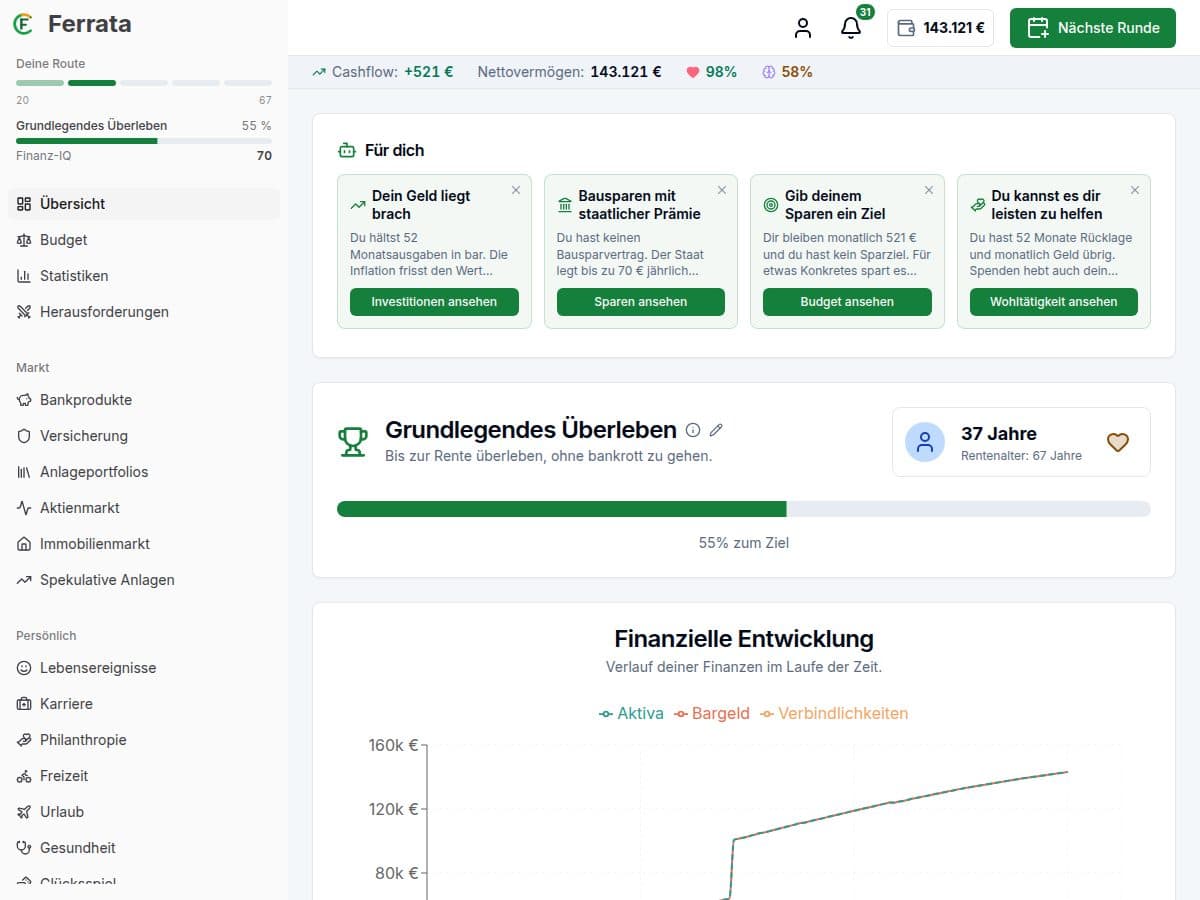Dismiss the 'Dein Geld liegt brach' card
Image resolution: width=1200 pixels, height=900 pixels.
(x=516, y=190)
